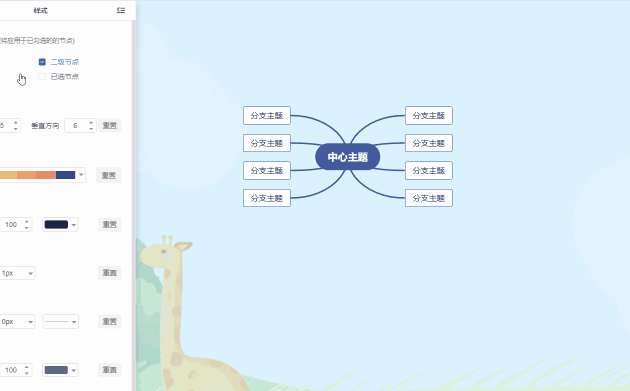Reset the dark navy color row
Viewport: 630px width, 391px height.
coord(110,224)
